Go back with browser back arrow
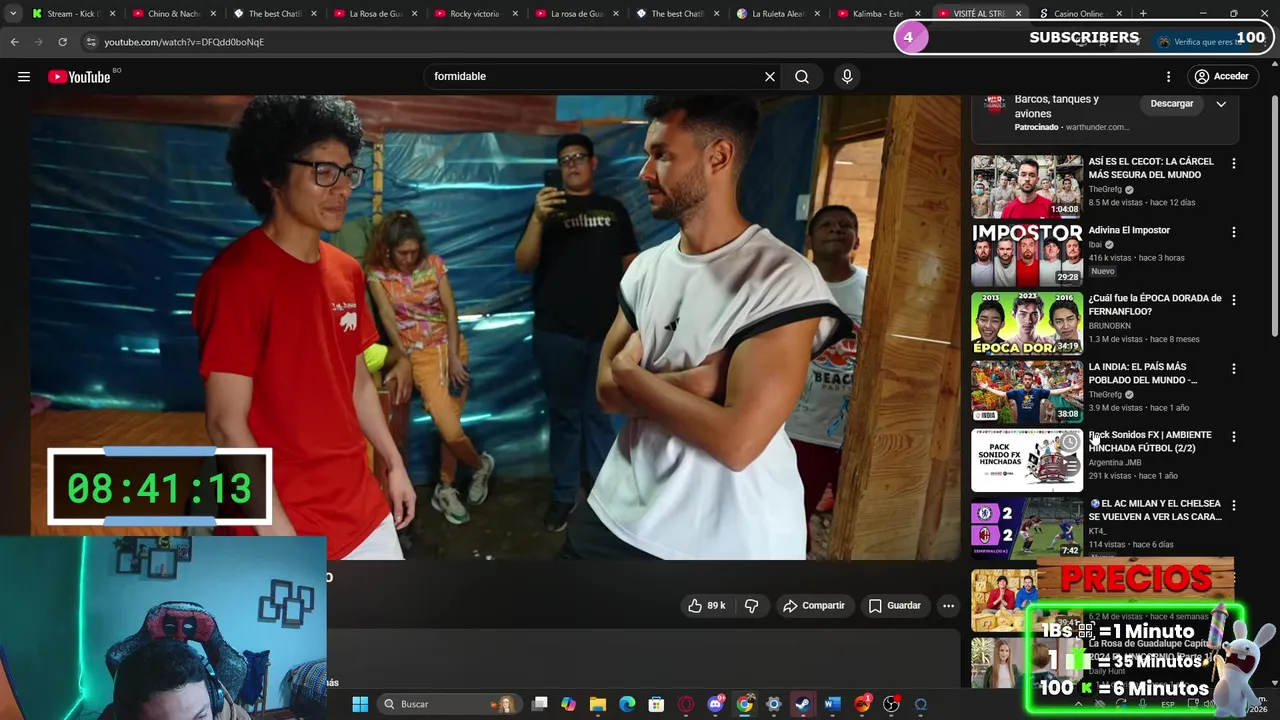The height and width of the screenshot is (720, 1280). click(15, 42)
